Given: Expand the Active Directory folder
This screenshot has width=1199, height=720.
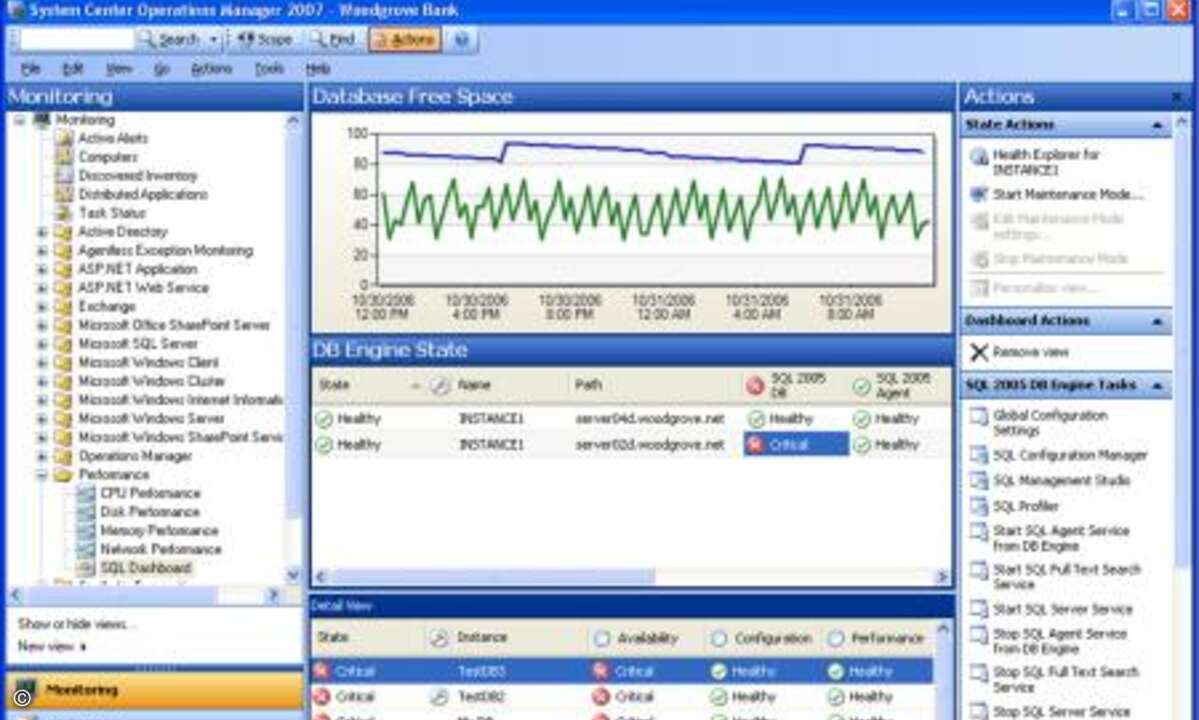Looking at the screenshot, I should (42, 232).
